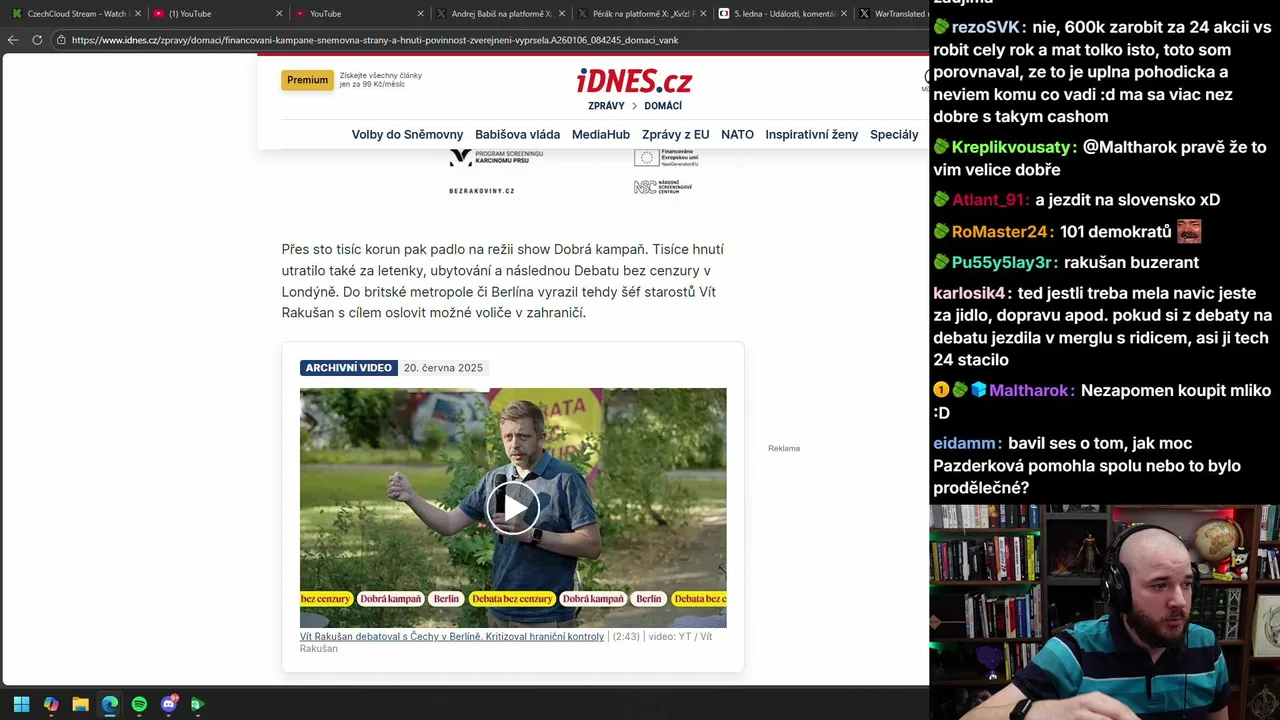Open File Explorer in the taskbar
The width and height of the screenshot is (1280, 720).
[x=80, y=704]
